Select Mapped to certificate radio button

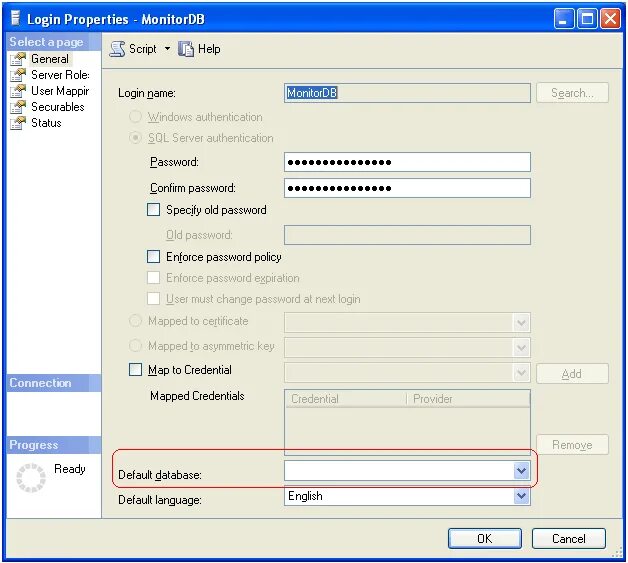135,321
